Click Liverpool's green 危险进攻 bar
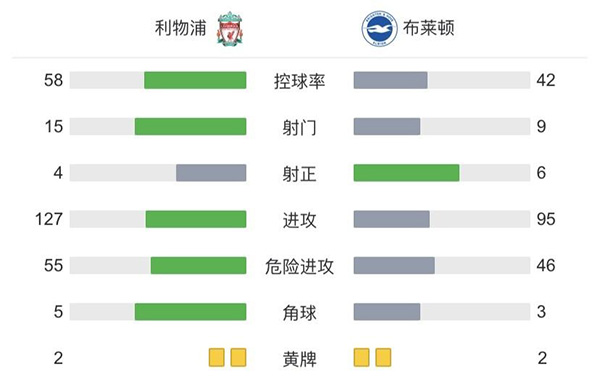This screenshot has width=600, height=380. point(199,266)
